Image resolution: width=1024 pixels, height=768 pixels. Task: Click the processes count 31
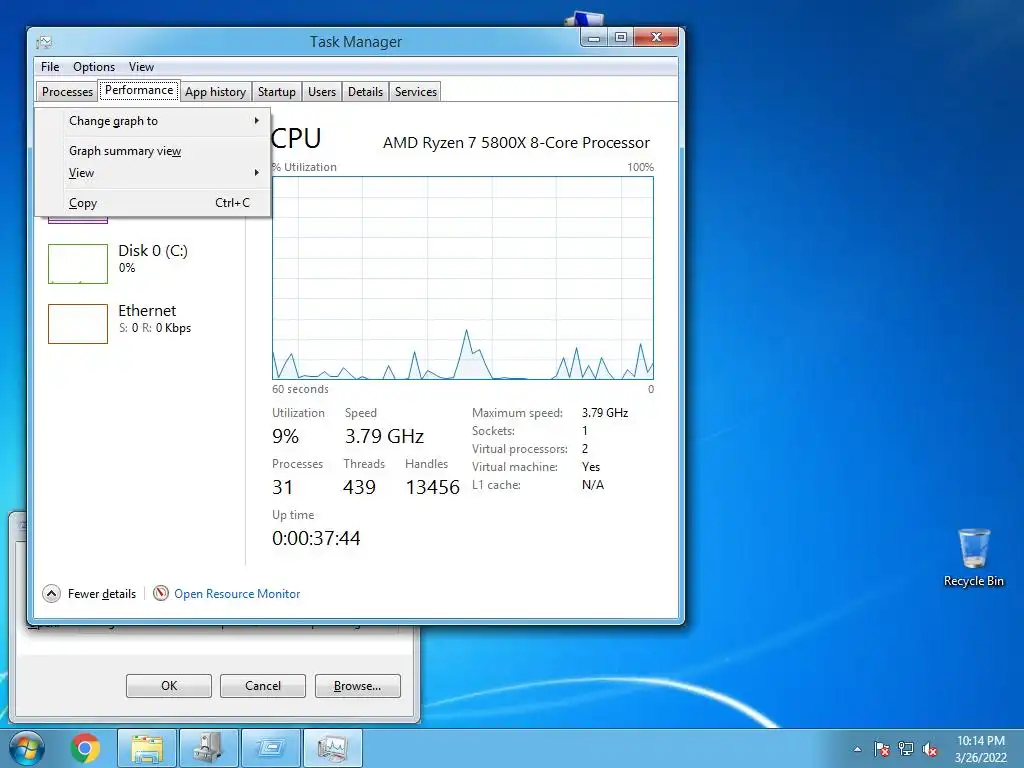pos(282,487)
